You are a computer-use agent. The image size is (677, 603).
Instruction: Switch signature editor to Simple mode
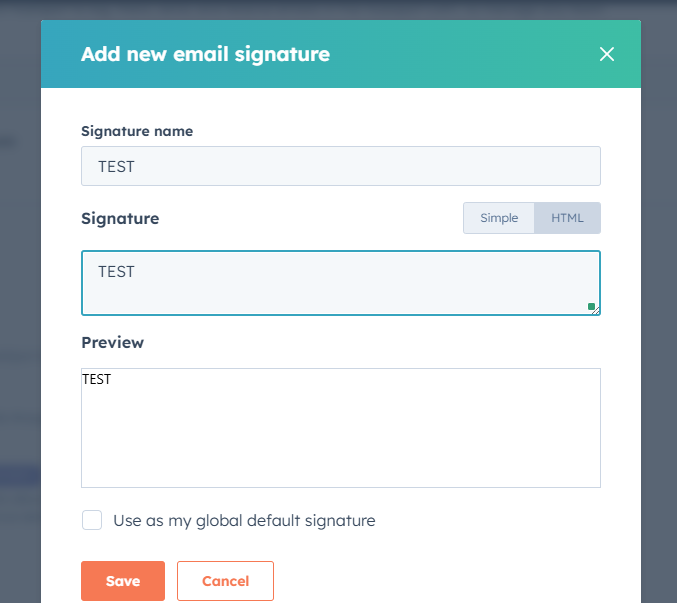click(x=499, y=218)
